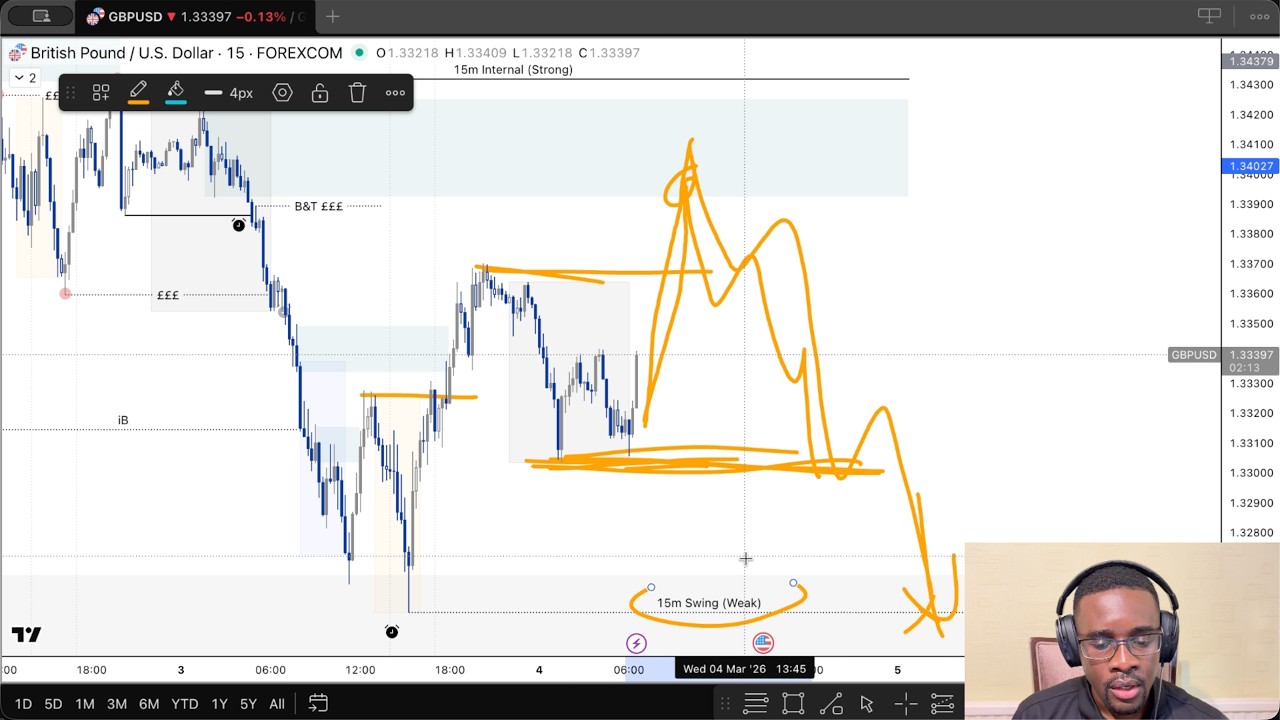Screen dimensions: 1280x720
Task: Open more options in drawing toolbar
Action: 395,93
